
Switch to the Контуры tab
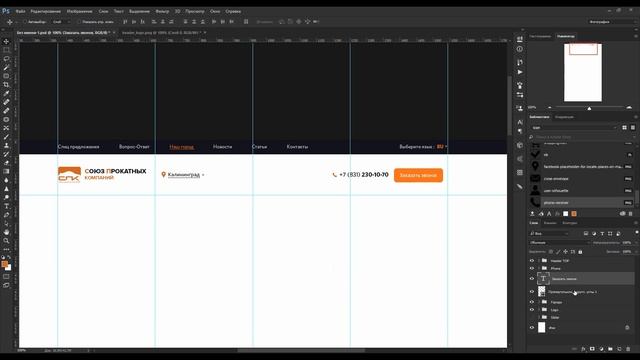click(x=569, y=223)
